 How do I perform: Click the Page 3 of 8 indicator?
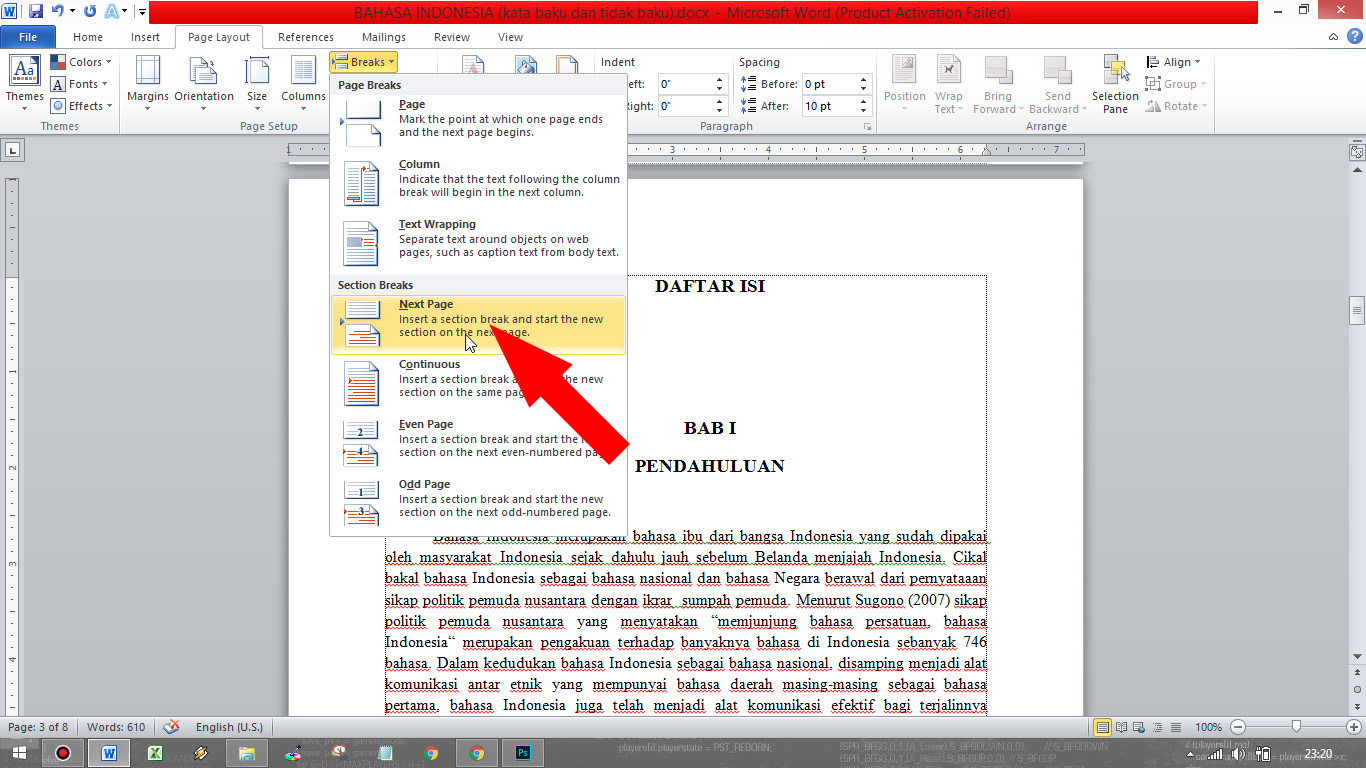pyautogui.click(x=39, y=727)
